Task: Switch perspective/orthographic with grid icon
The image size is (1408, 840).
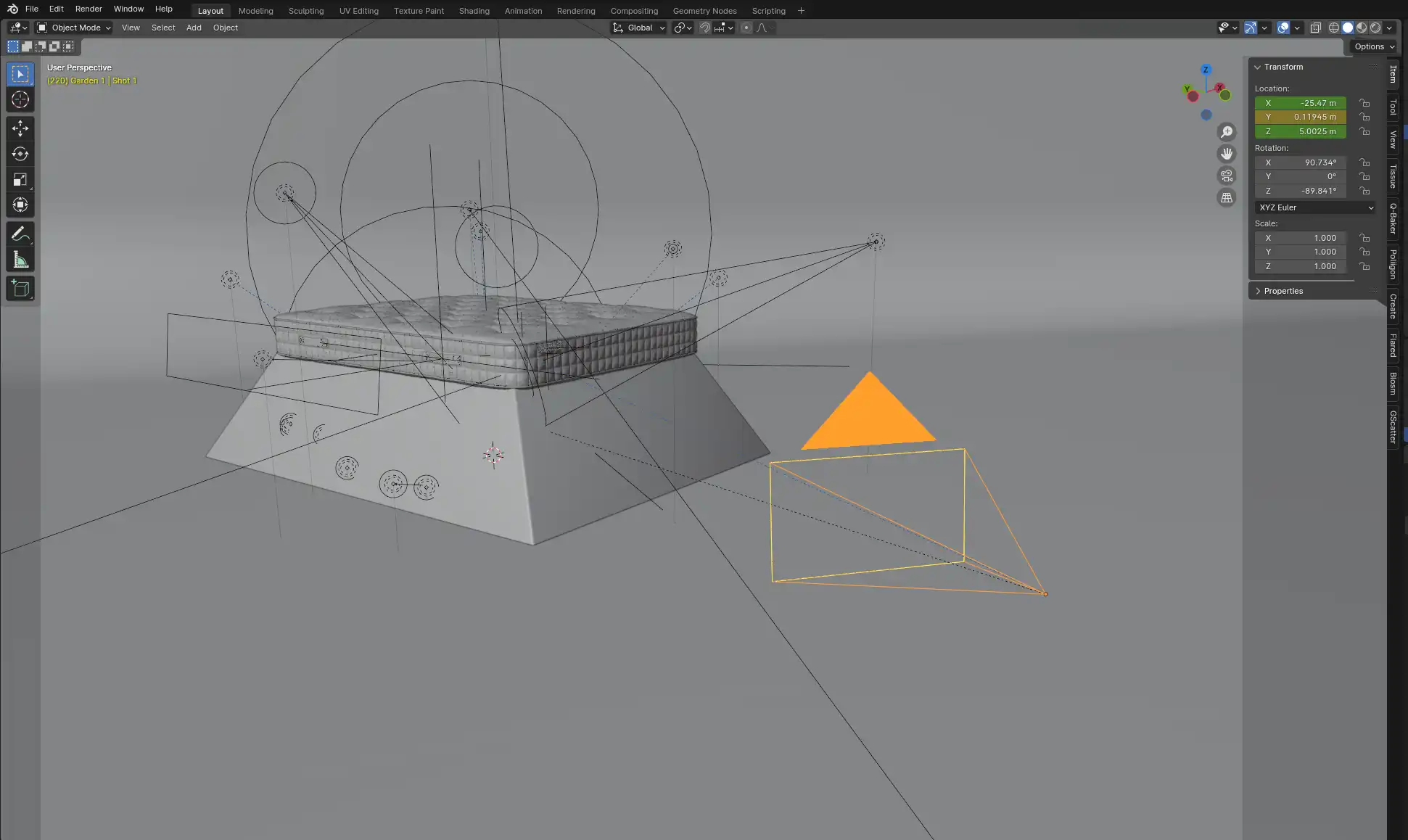Action: (x=1227, y=197)
